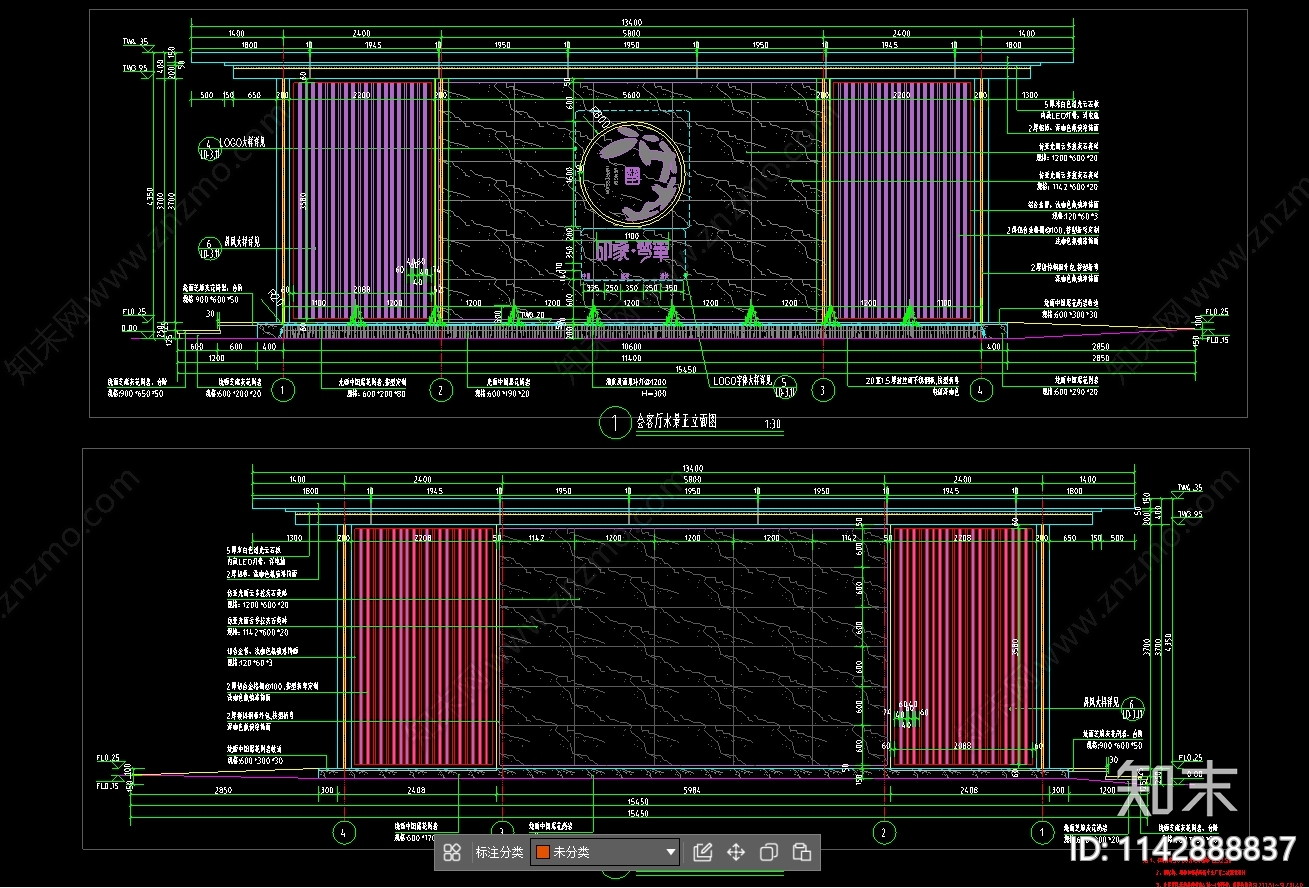Image resolution: width=1309 pixels, height=888 pixels.
Task: Click the paste clipboard icon
Action: (x=801, y=852)
